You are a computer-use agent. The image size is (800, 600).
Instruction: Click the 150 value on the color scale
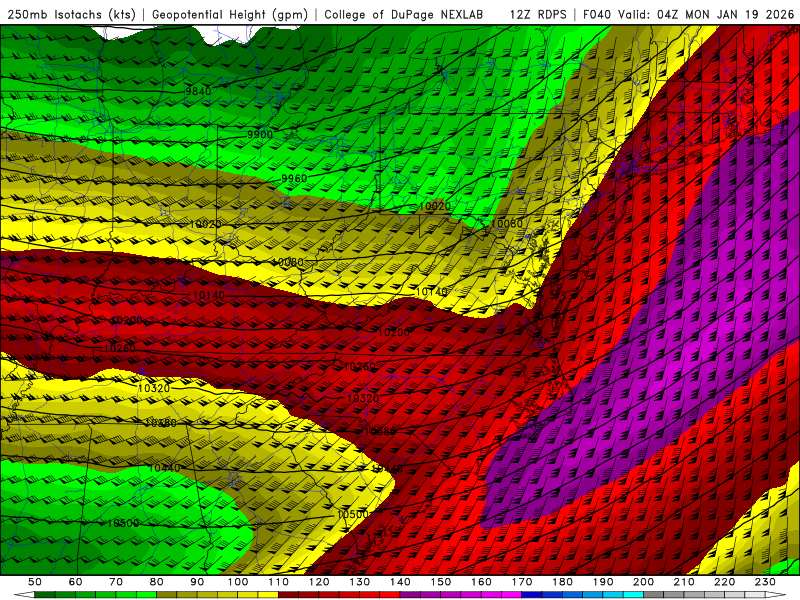tap(441, 582)
